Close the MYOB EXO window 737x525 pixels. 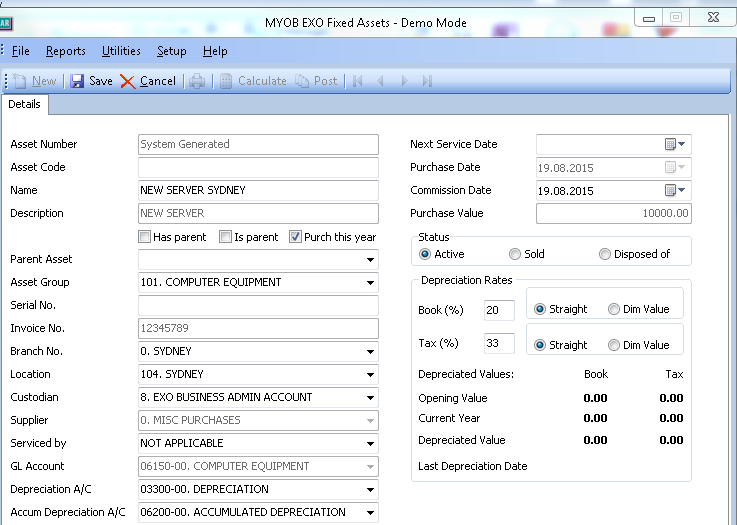point(713,18)
